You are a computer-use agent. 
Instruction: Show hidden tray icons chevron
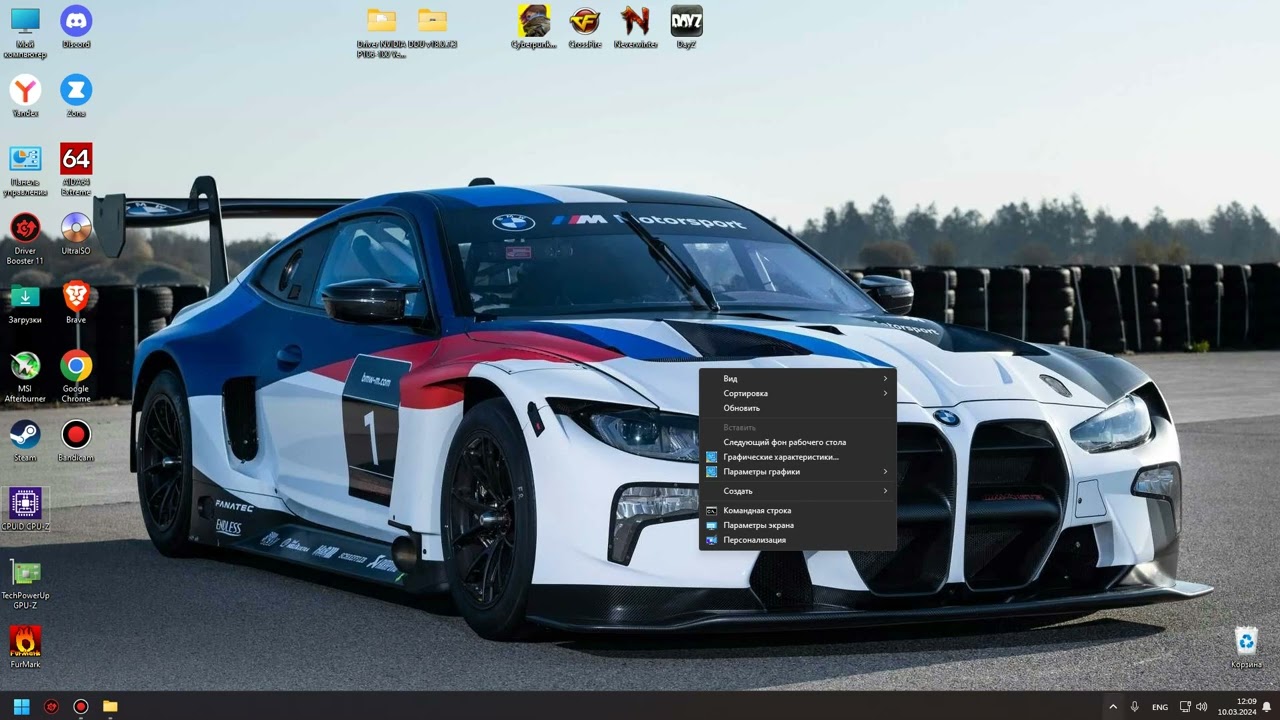coord(1112,707)
